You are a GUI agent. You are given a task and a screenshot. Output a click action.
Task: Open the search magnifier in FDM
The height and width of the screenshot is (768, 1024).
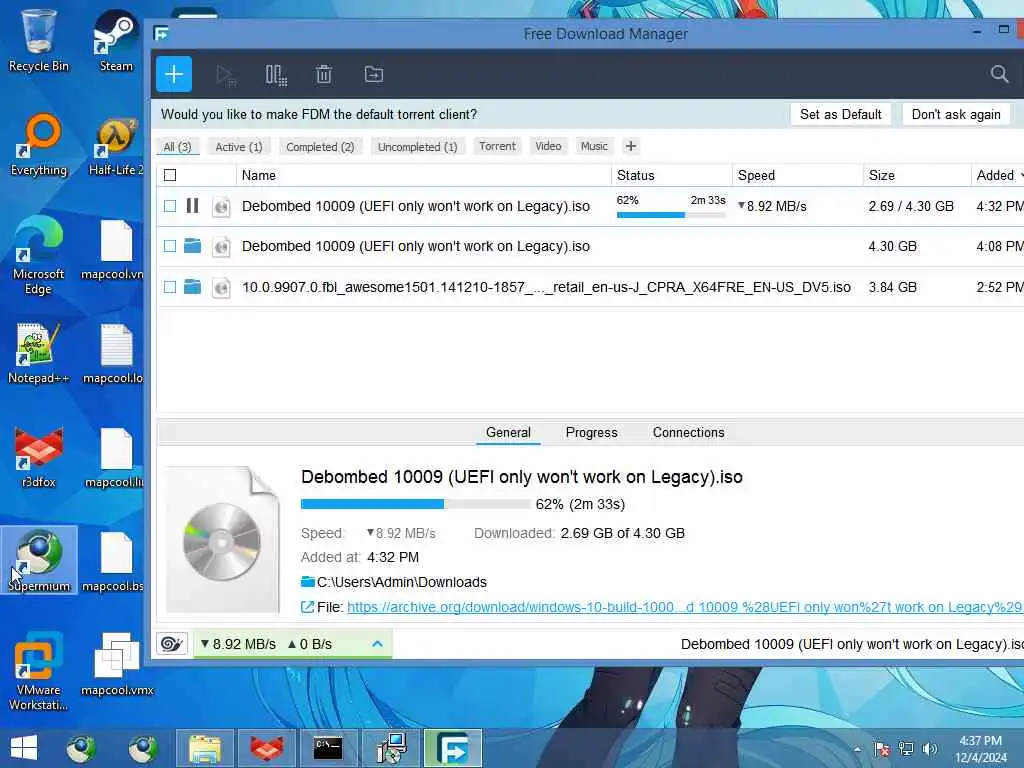click(x=999, y=74)
